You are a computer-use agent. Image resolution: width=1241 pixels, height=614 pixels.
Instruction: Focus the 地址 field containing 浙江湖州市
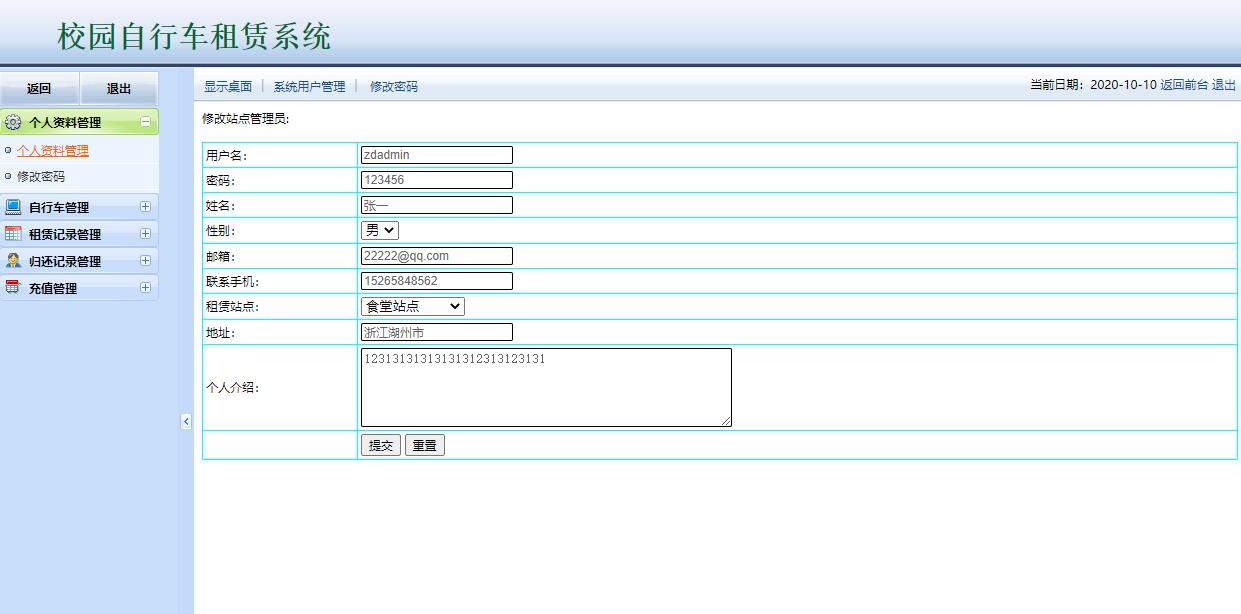(437, 332)
